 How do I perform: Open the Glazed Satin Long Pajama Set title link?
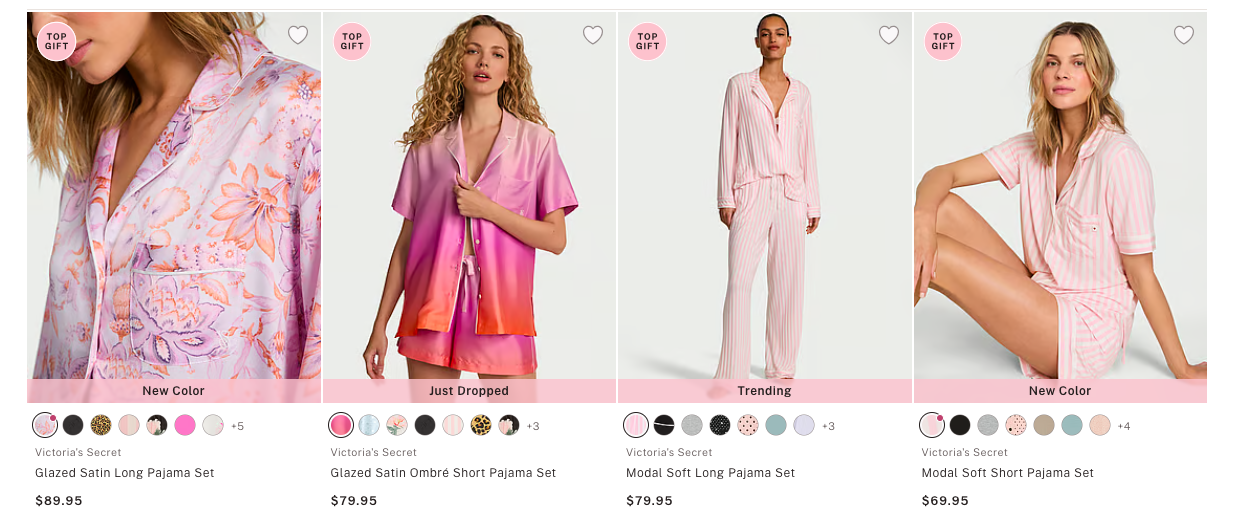coord(125,473)
